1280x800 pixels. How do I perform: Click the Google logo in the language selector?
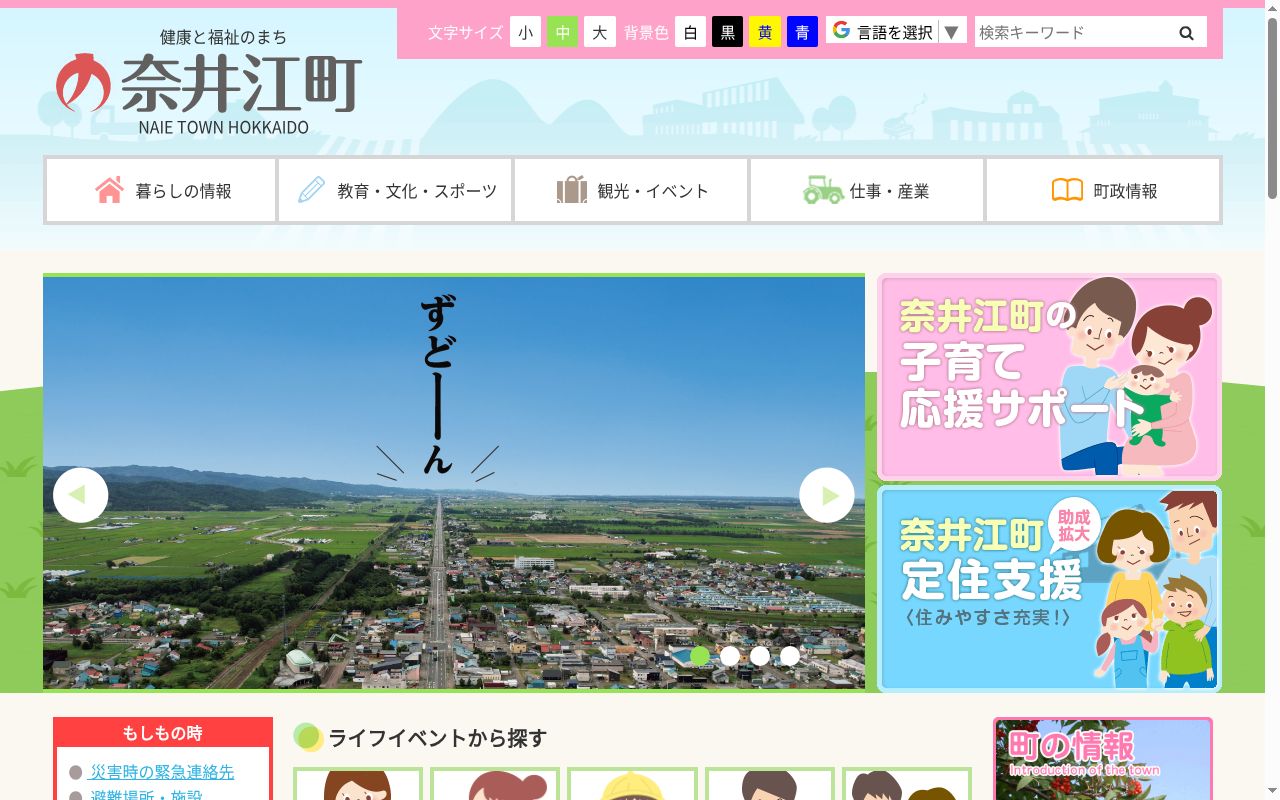click(842, 31)
